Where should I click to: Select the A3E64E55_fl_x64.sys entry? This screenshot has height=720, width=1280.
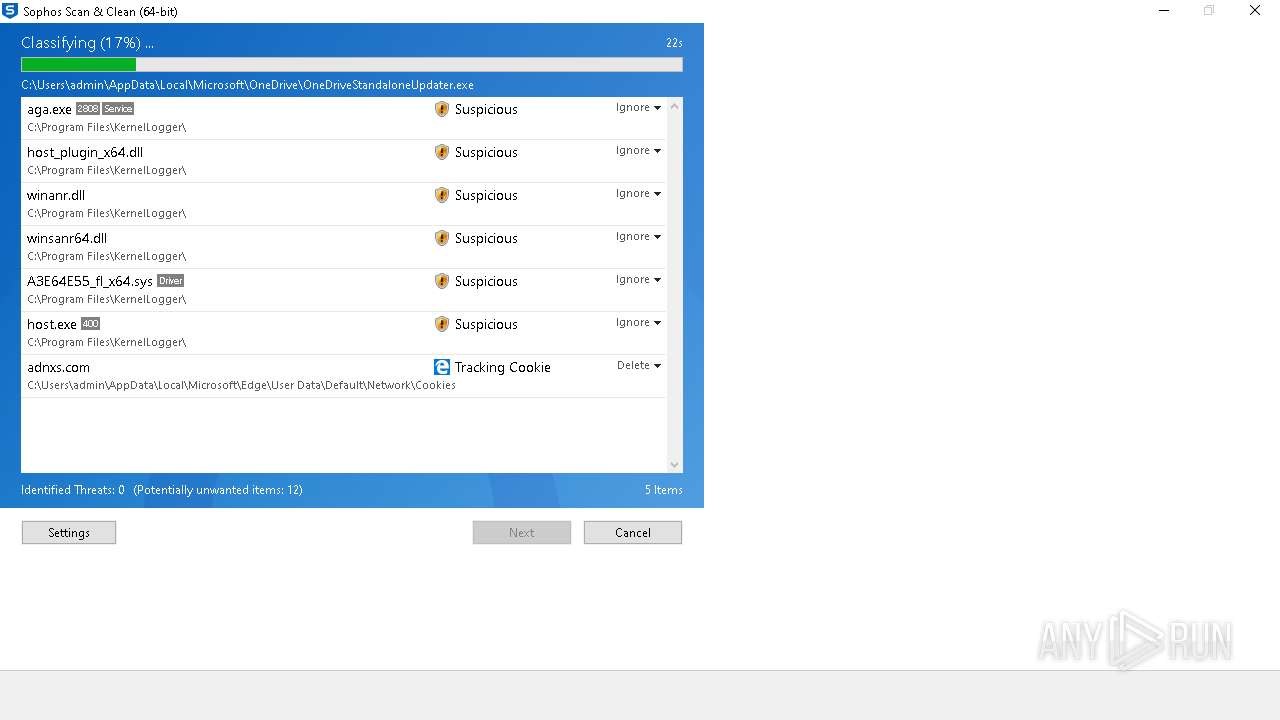344,290
